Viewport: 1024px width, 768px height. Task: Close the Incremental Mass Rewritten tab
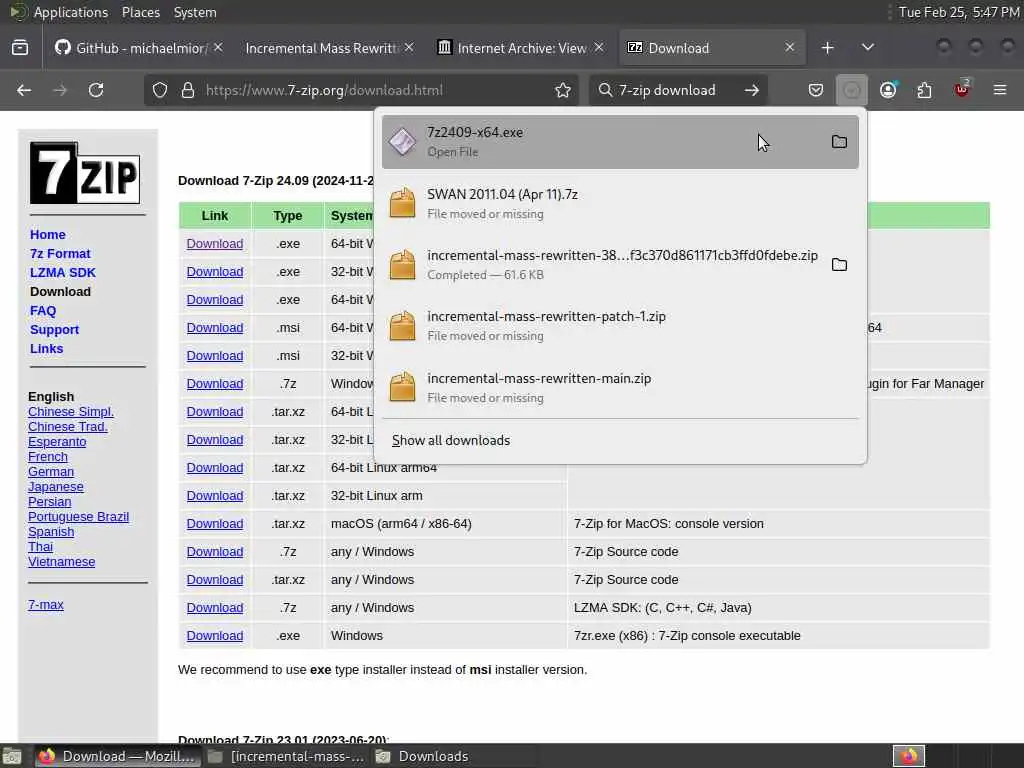pos(409,48)
